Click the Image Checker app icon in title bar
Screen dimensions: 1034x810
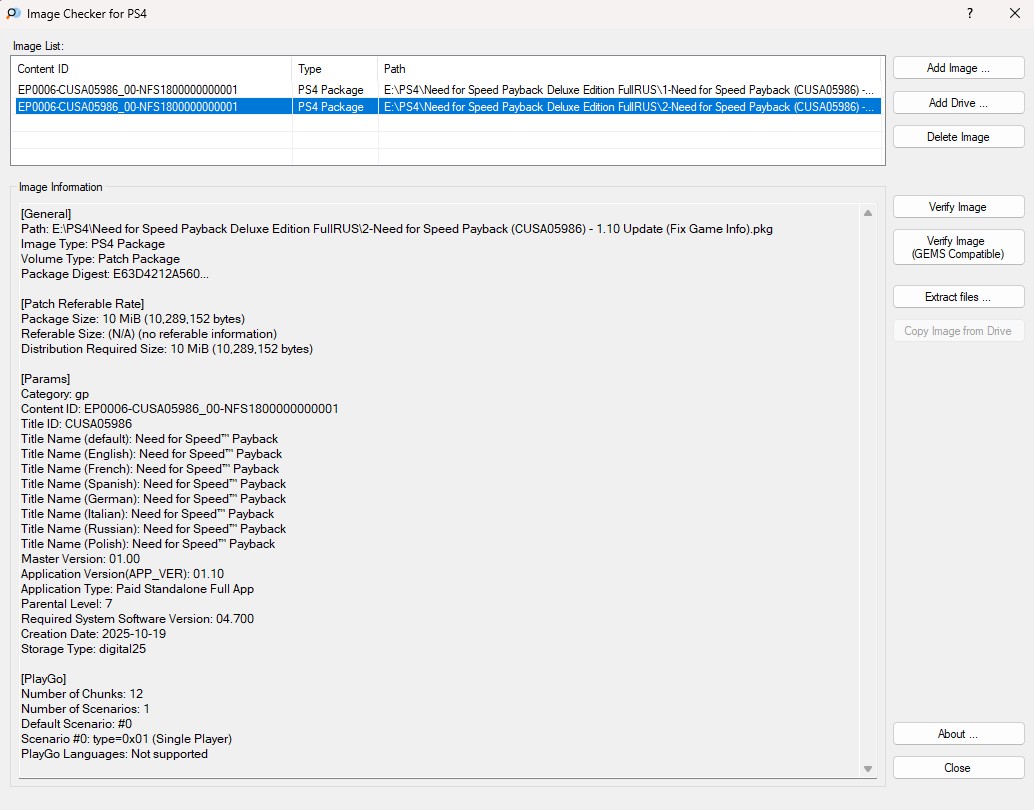(x=14, y=14)
